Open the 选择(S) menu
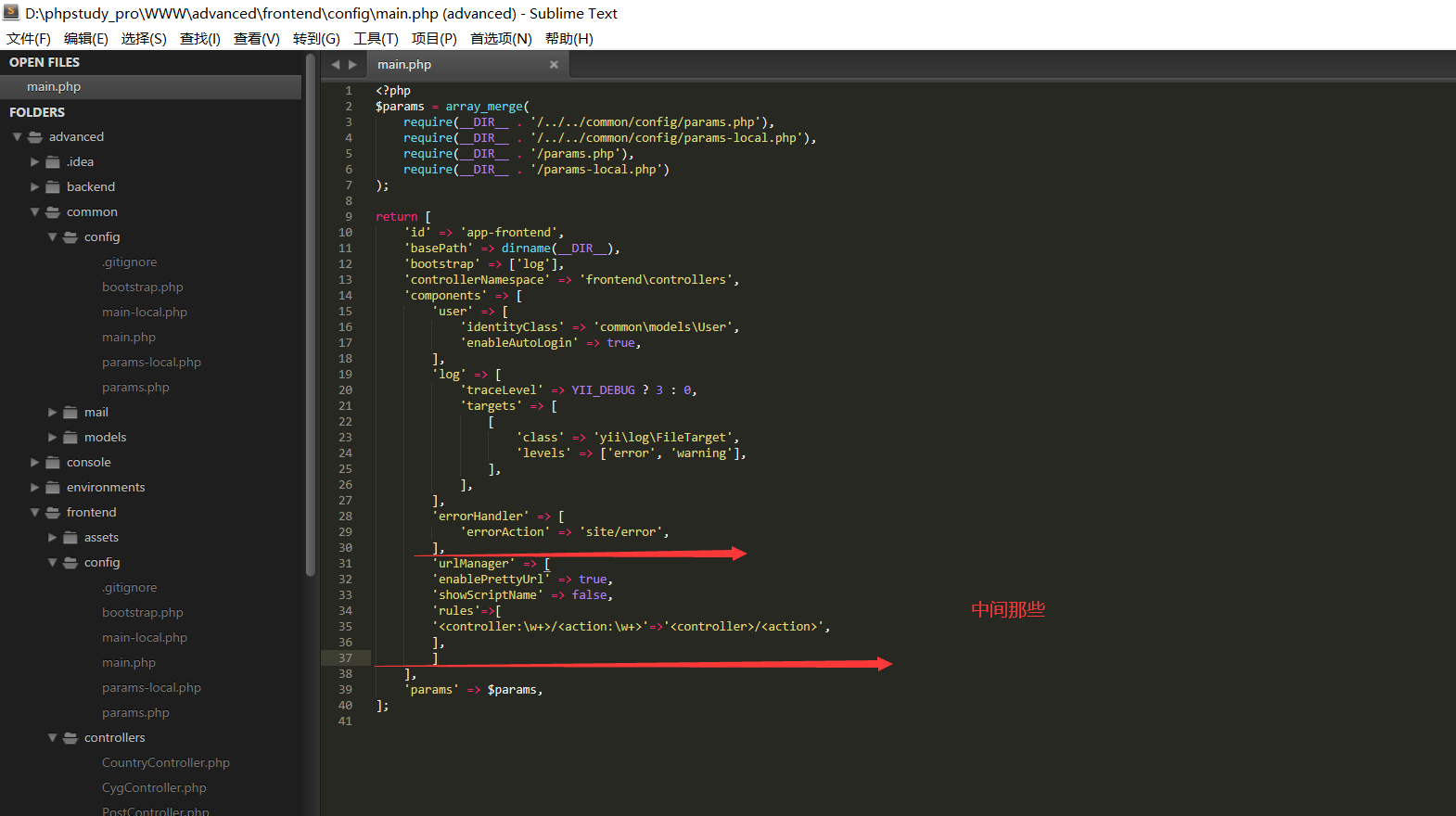This screenshot has width=1456, height=816. coord(144,38)
